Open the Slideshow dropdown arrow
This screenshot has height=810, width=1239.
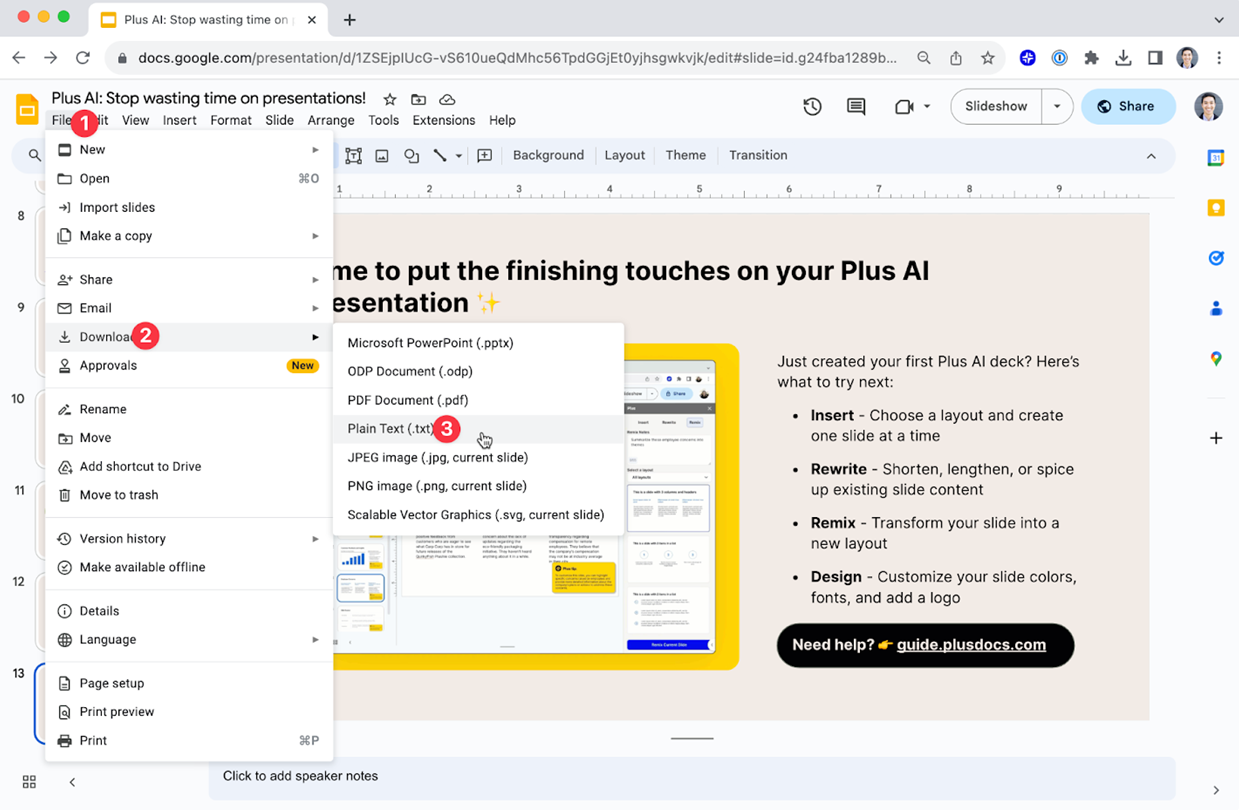click(1057, 105)
